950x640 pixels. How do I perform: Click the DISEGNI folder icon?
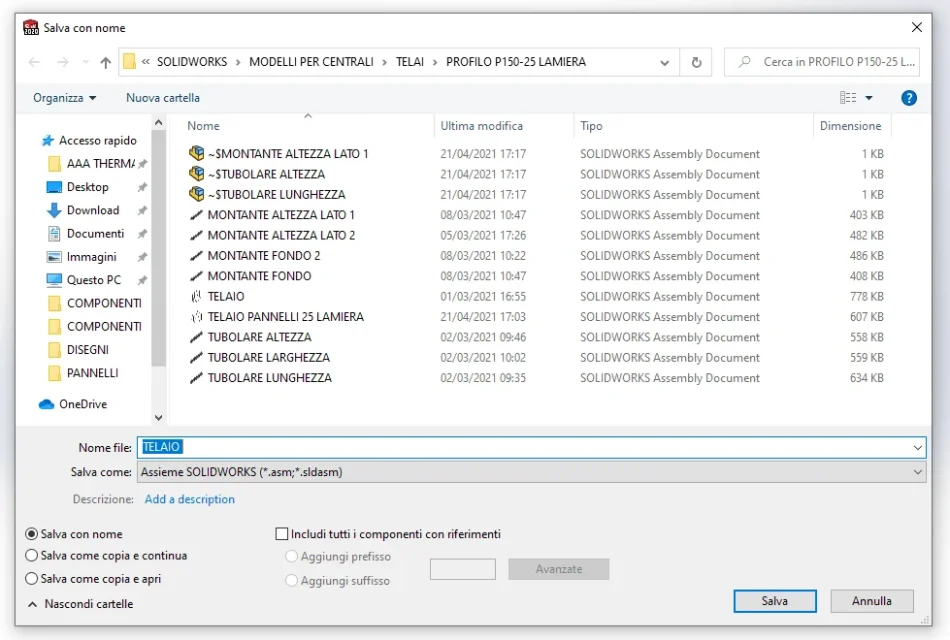click(x=54, y=350)
